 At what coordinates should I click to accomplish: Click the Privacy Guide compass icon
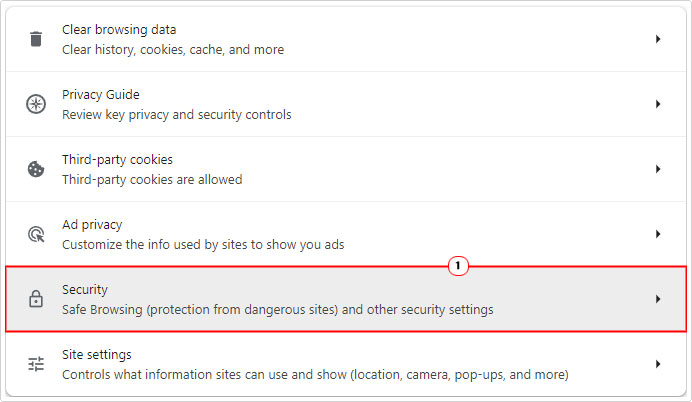[36, 104]
